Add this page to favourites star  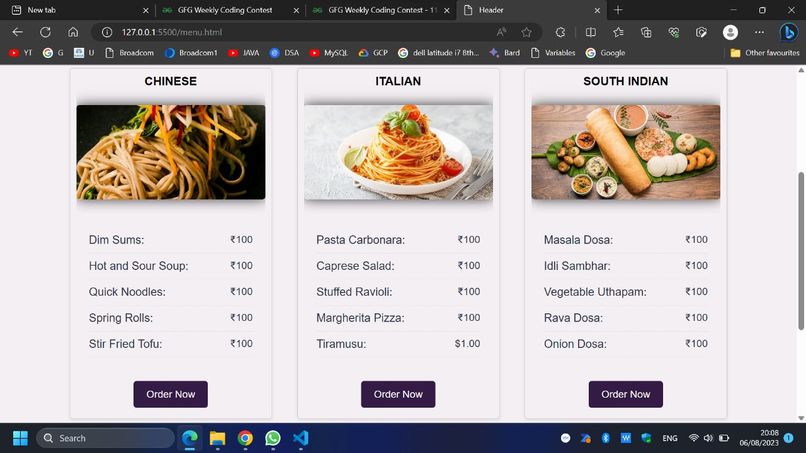[x=526, y=32]
